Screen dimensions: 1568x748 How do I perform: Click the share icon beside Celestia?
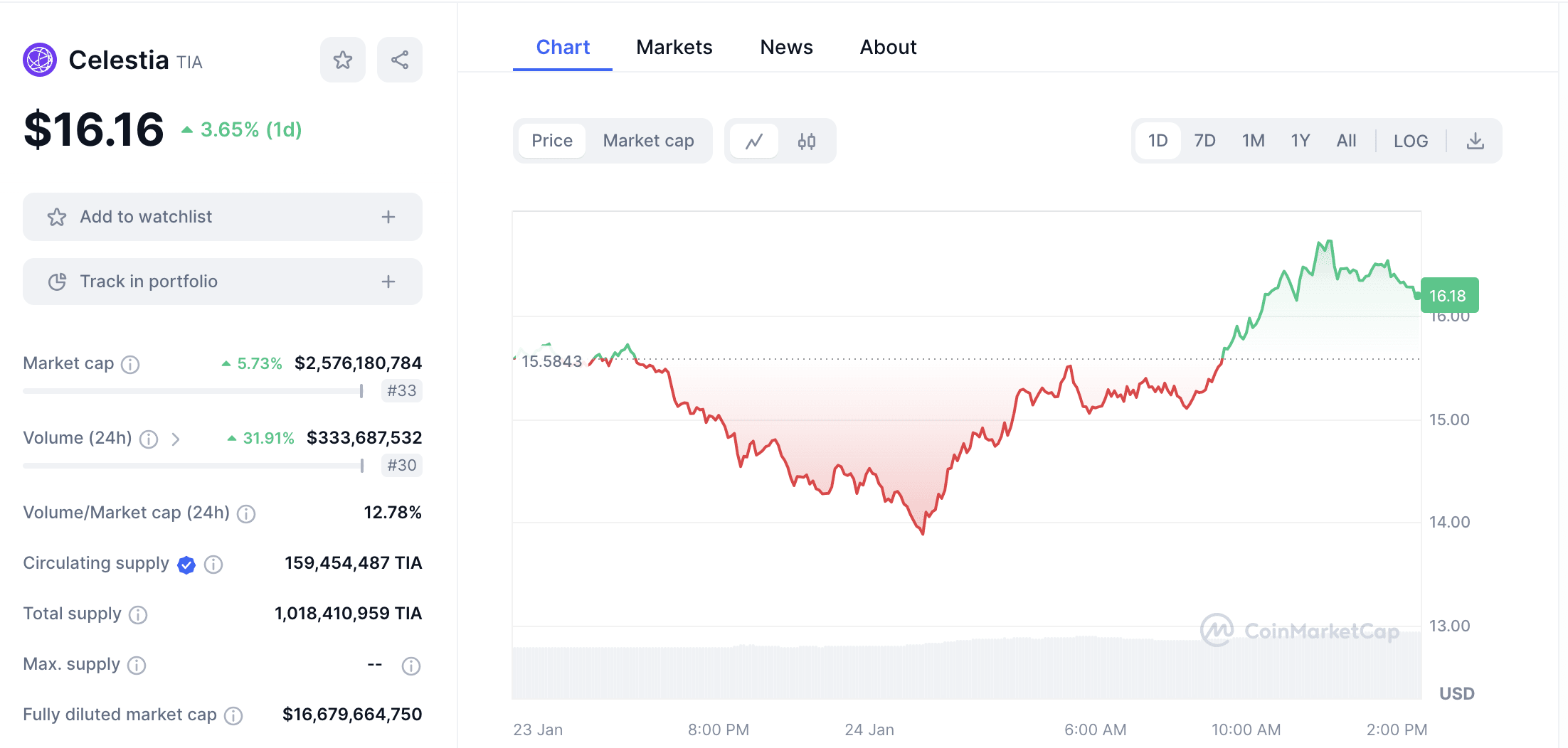pos(400,60)
